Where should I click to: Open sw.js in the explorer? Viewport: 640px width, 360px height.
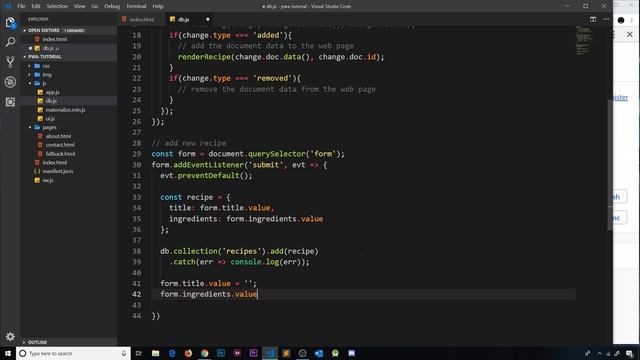click(x=48, y=180)
